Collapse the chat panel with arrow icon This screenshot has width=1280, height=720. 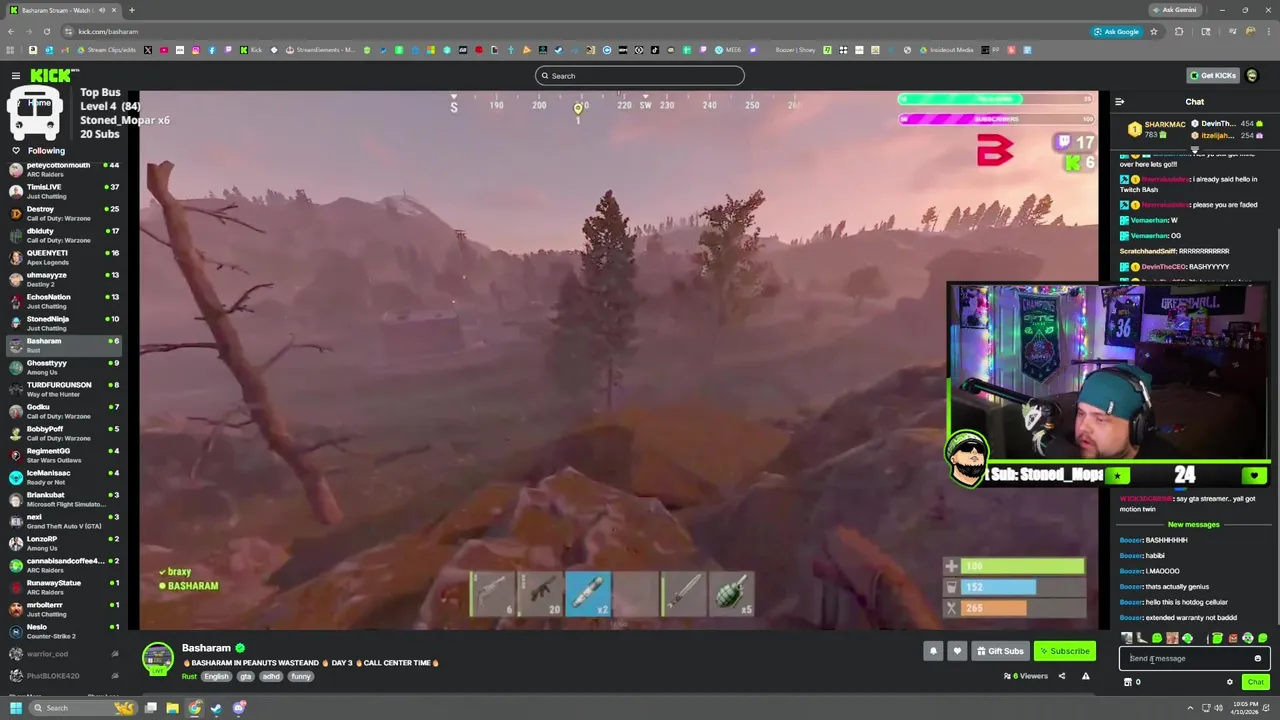pyautogui.click(x=1119, y=102)
